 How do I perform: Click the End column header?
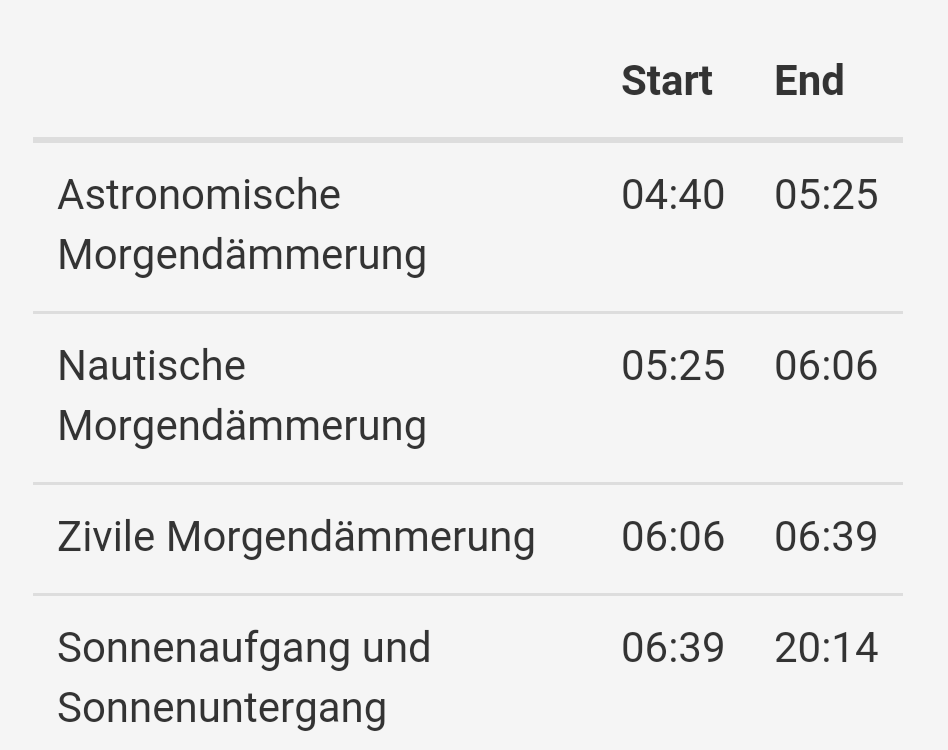[x=809, y=81]
